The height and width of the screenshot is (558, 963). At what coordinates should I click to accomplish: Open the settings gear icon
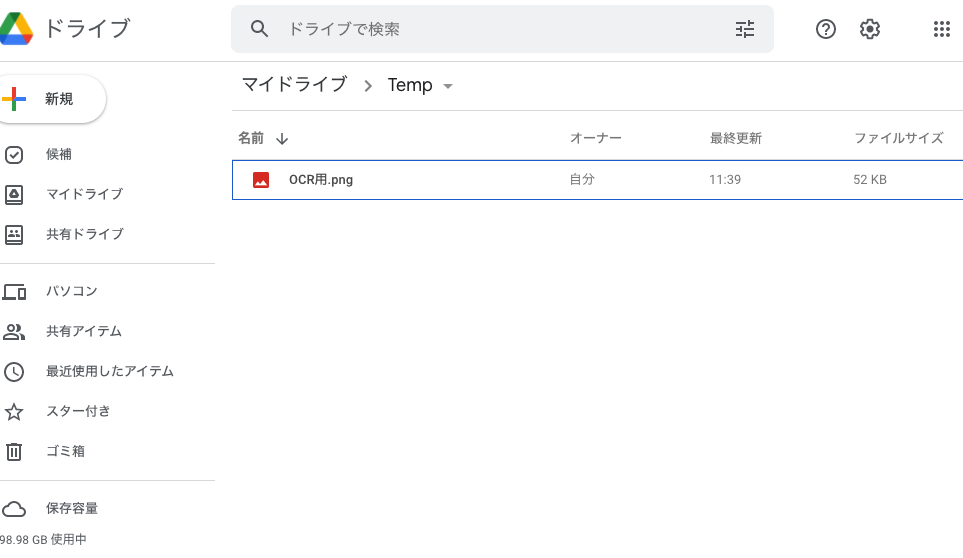(870, 29)
